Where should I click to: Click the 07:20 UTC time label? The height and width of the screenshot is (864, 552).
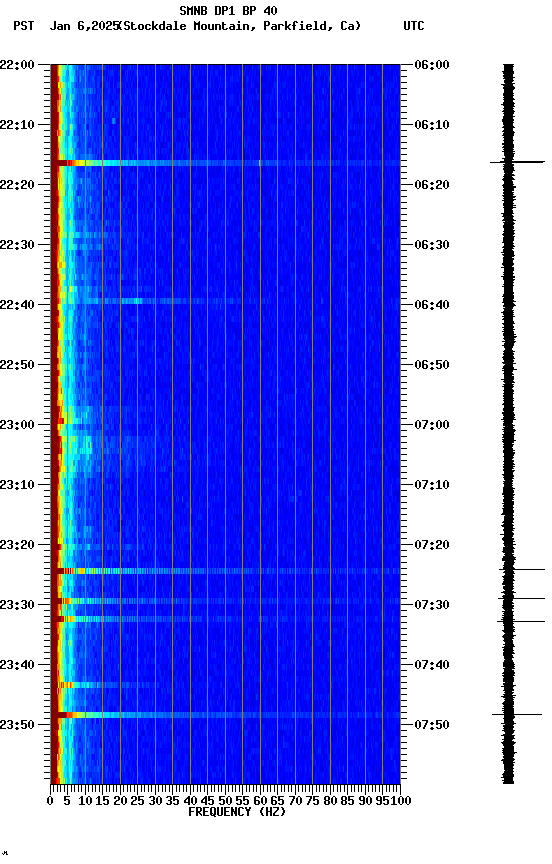(431, 545)
